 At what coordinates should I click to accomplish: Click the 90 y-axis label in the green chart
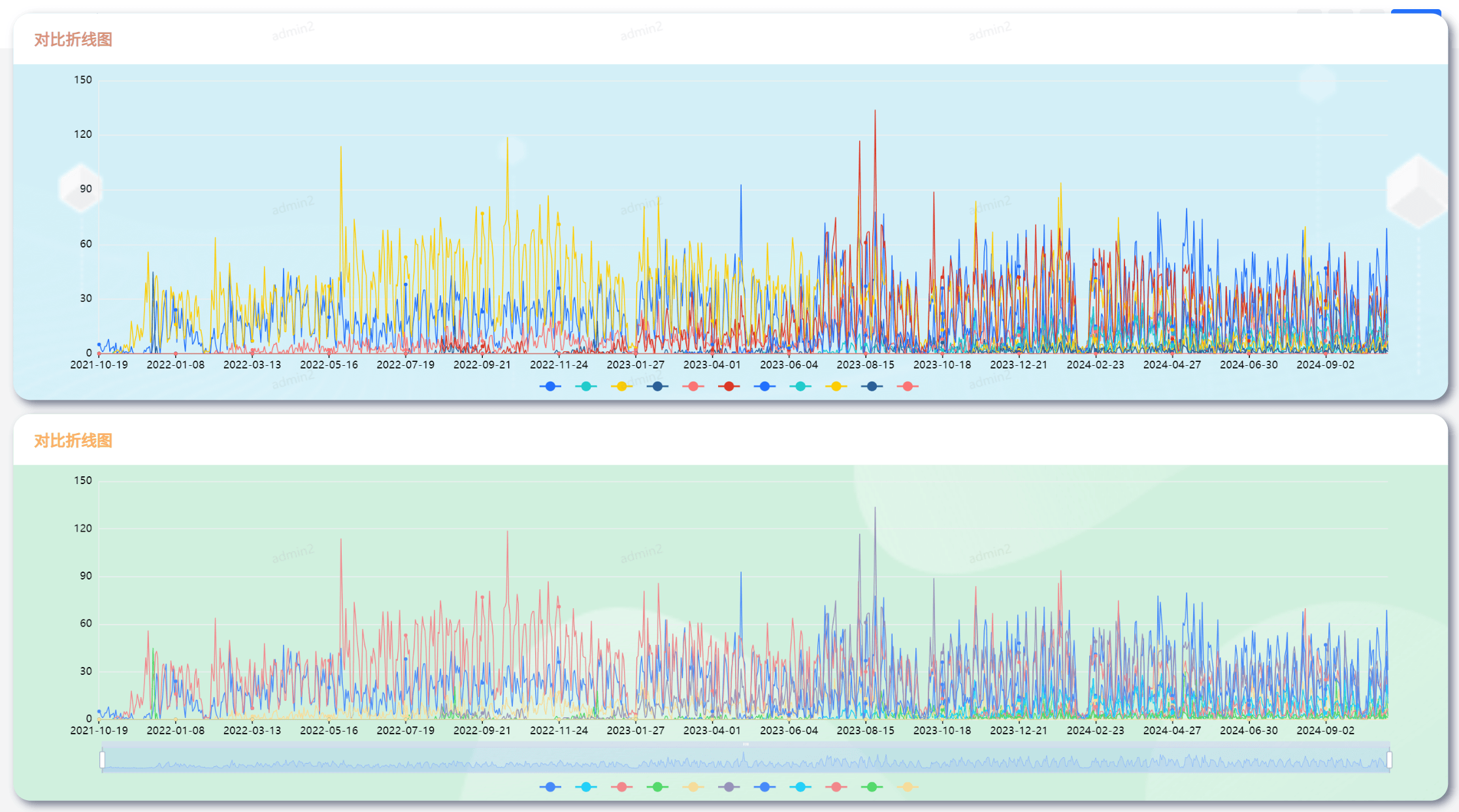[x=86, y=576]
